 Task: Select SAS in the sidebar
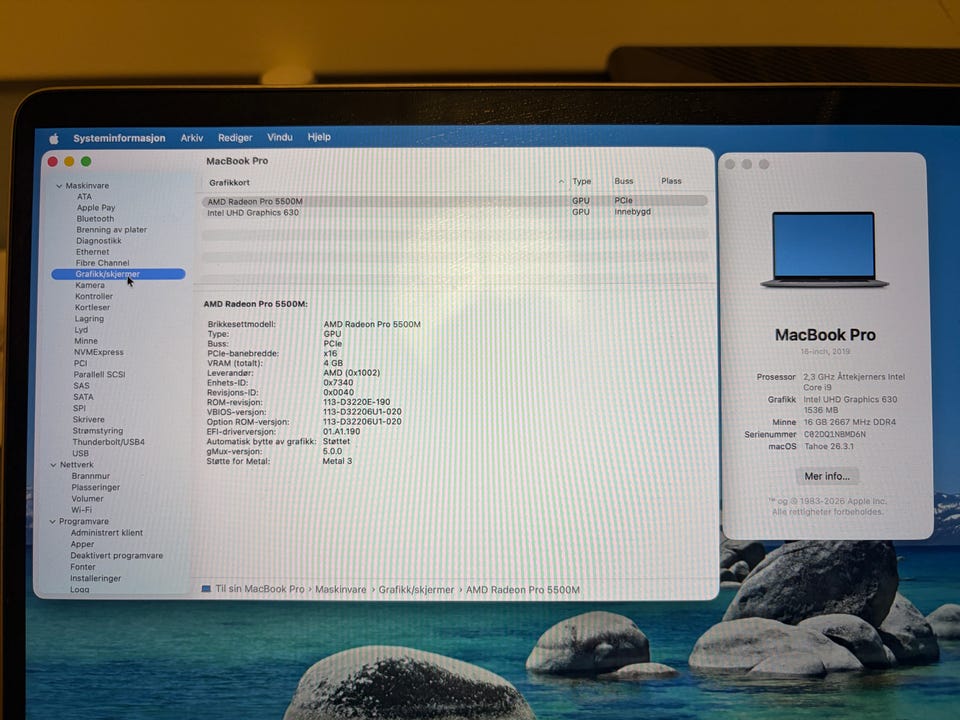tap(81, 386)
